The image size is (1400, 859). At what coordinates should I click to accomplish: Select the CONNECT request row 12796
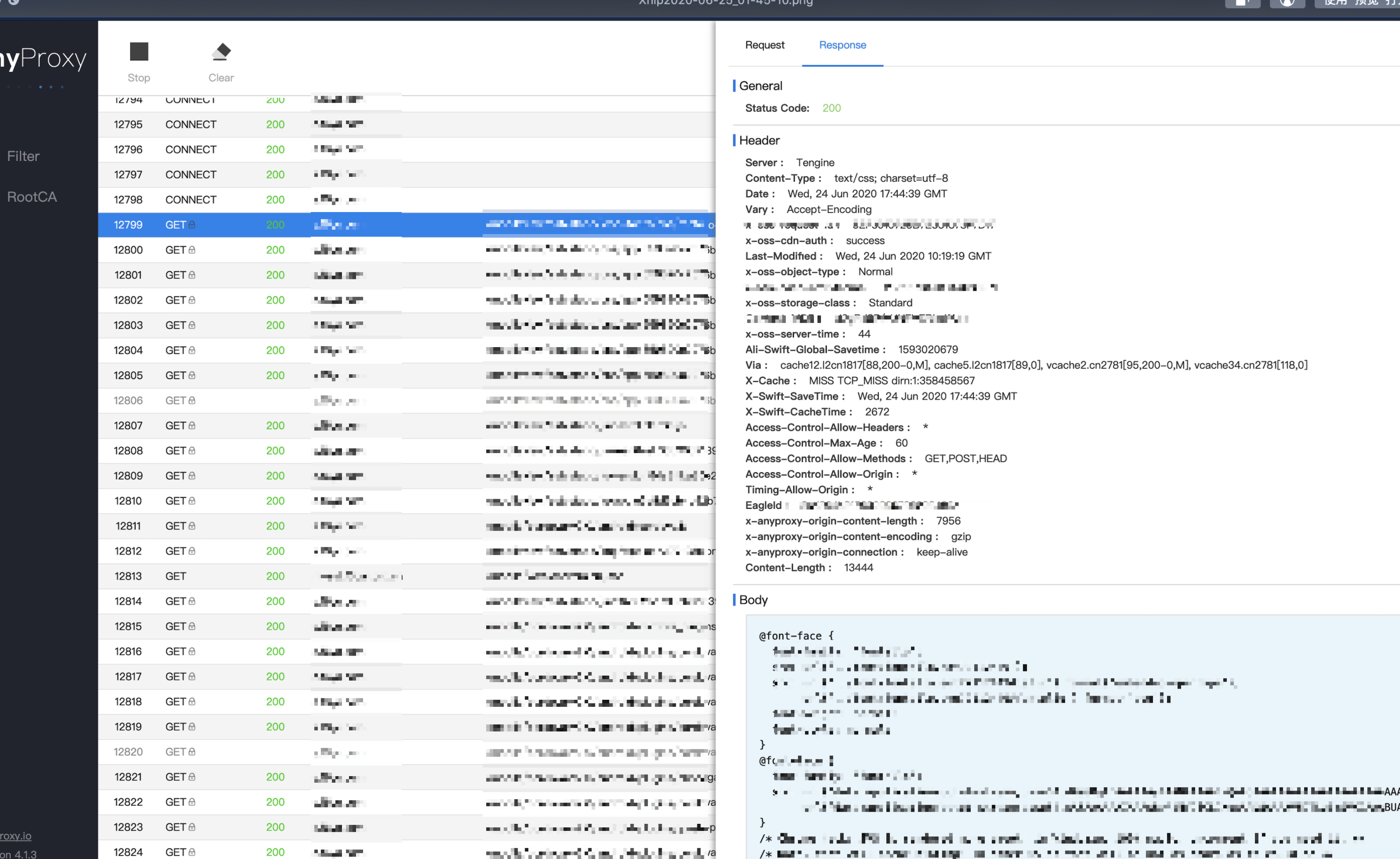(406, 150)
